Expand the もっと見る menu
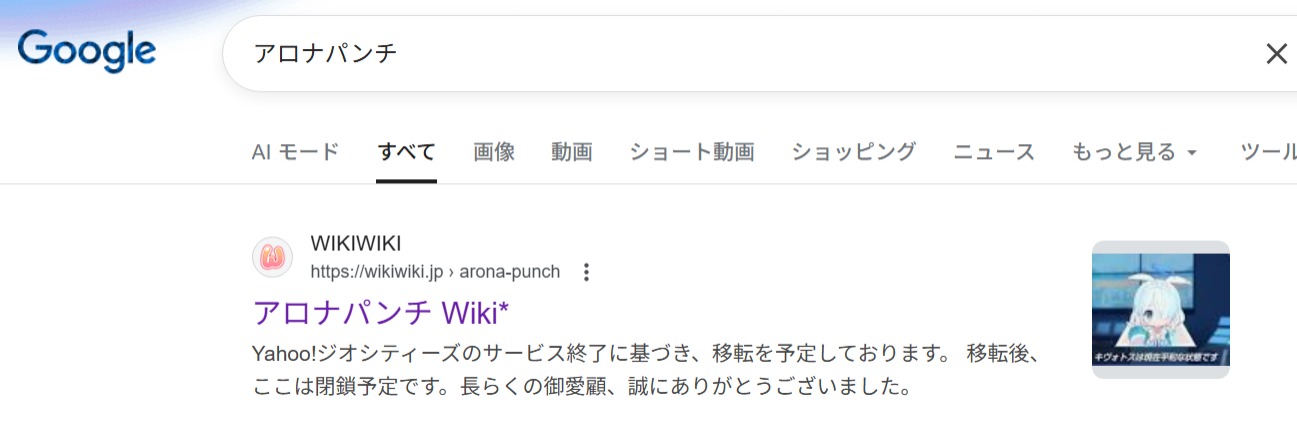The image size is (1297, 429). pyautogui.click(x=1124, y=152)
